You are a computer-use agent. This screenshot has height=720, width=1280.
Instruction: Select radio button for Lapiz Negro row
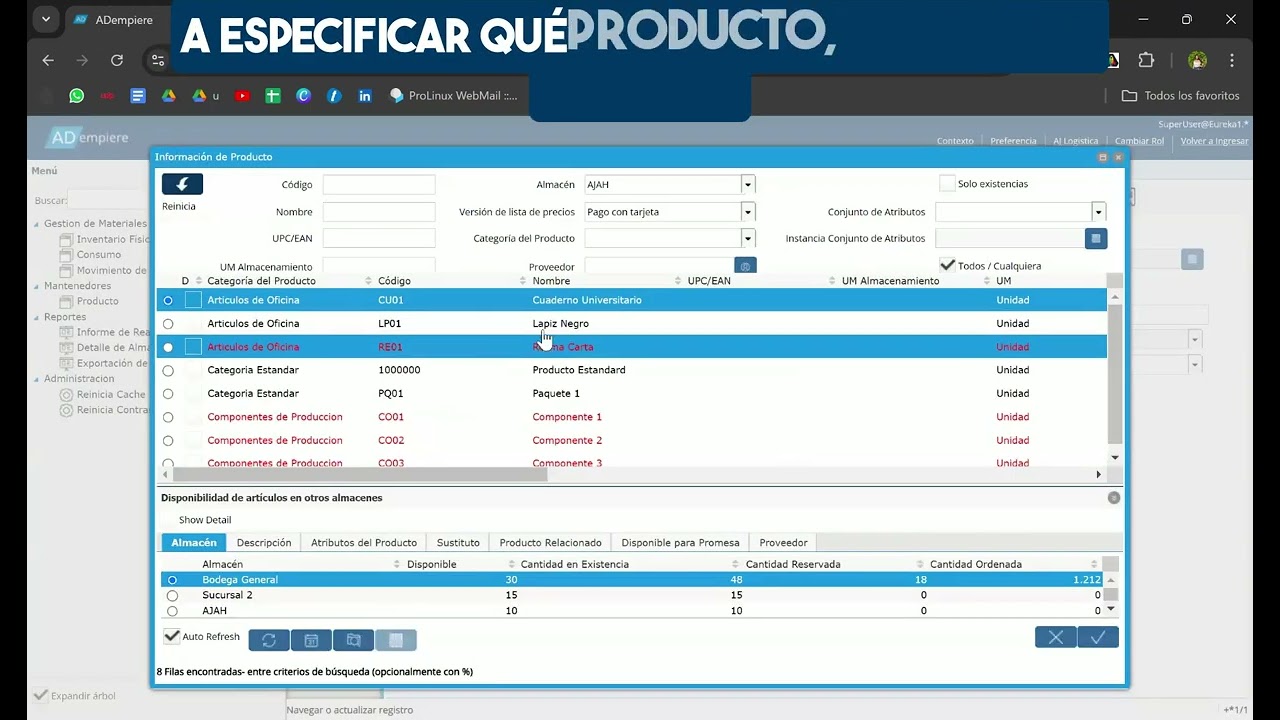(x=168, y=324)
